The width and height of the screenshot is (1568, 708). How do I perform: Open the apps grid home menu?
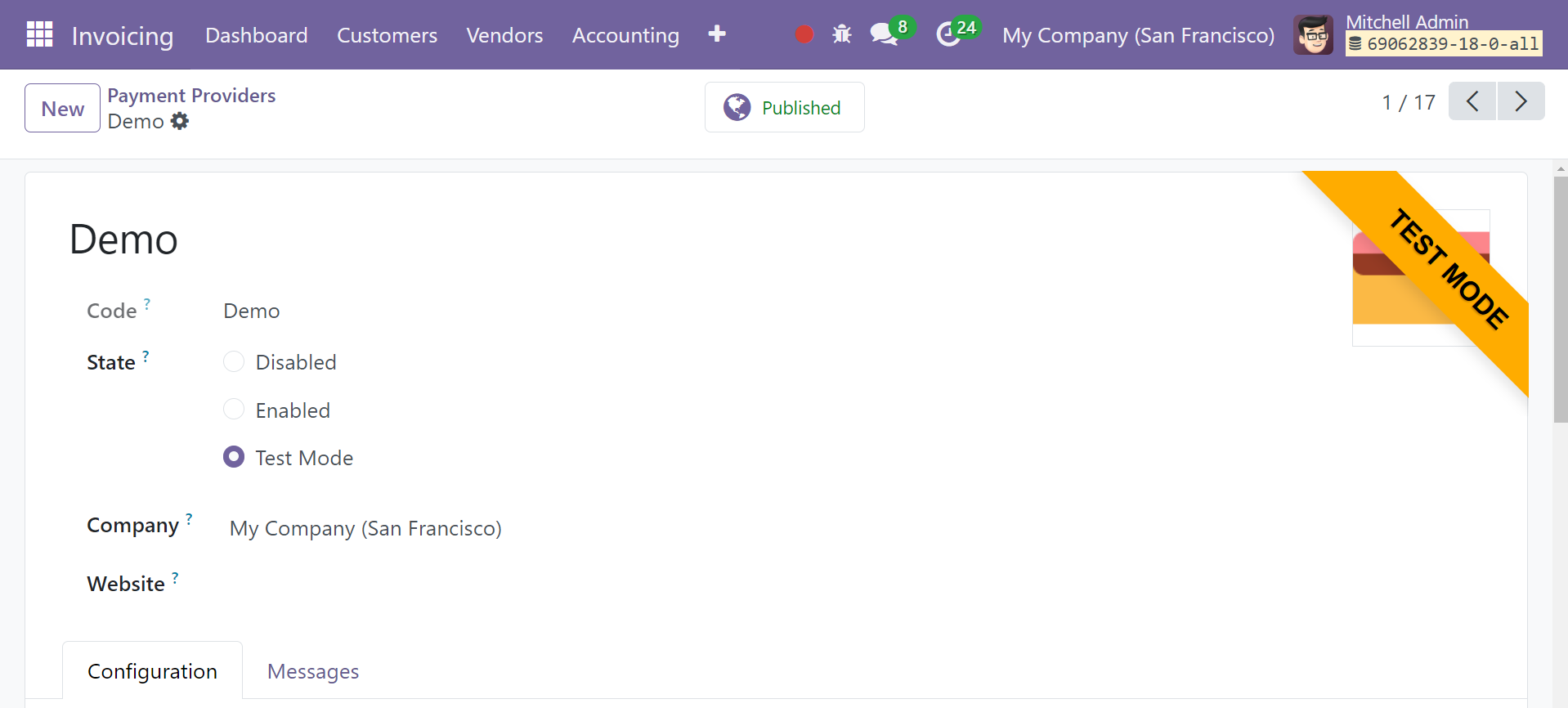39,34
